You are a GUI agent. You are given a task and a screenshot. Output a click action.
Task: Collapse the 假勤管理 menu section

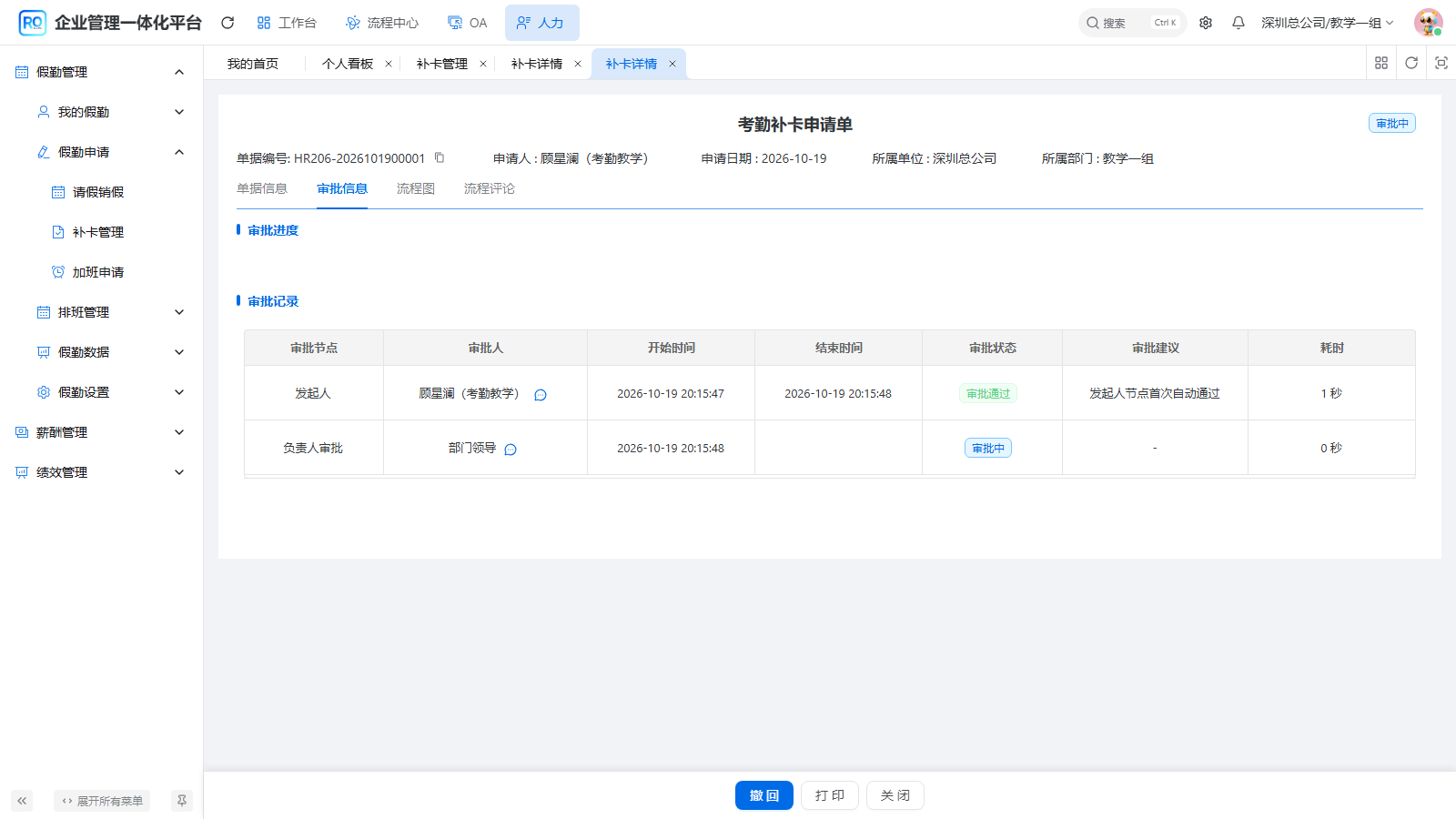click(x=179, y=72)
